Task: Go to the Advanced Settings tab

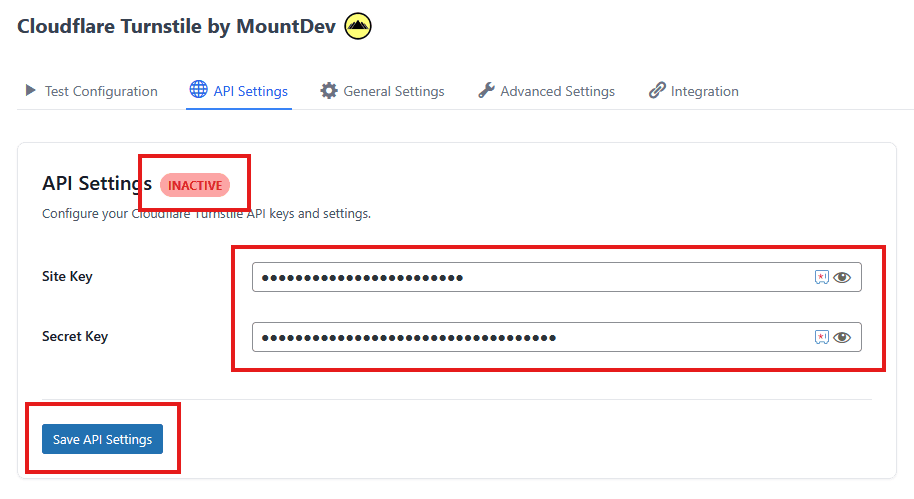Action: [x=547, y=91]
